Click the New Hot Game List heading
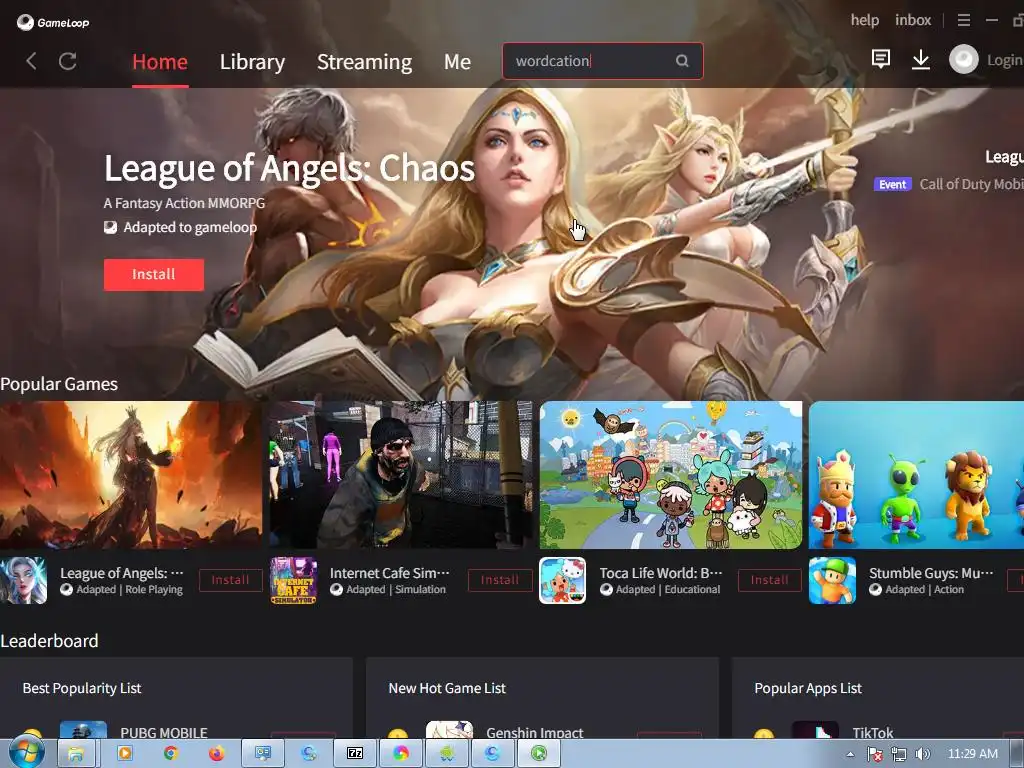1024x768 pixels. click(x=447, y=688)
